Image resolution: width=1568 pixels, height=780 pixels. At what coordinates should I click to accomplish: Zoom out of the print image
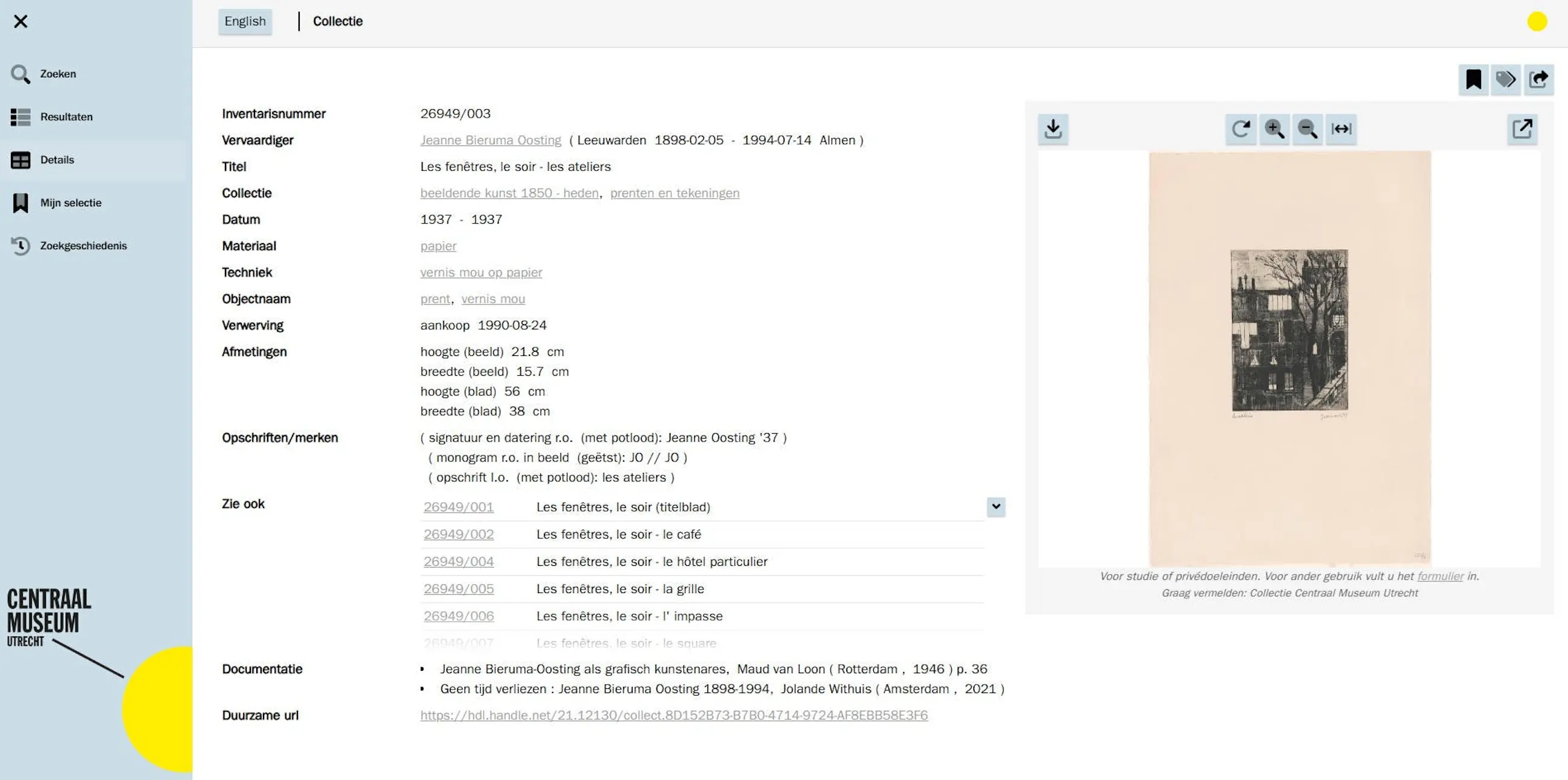coord(1307,128)
